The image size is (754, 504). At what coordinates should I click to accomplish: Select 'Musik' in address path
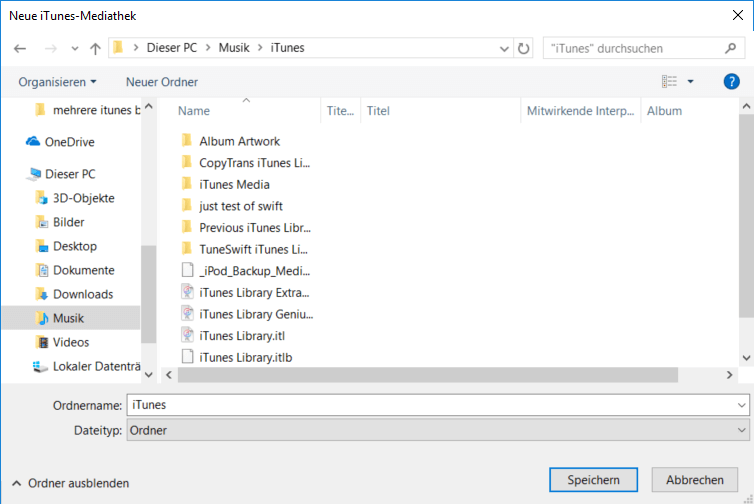click(234, 48)
